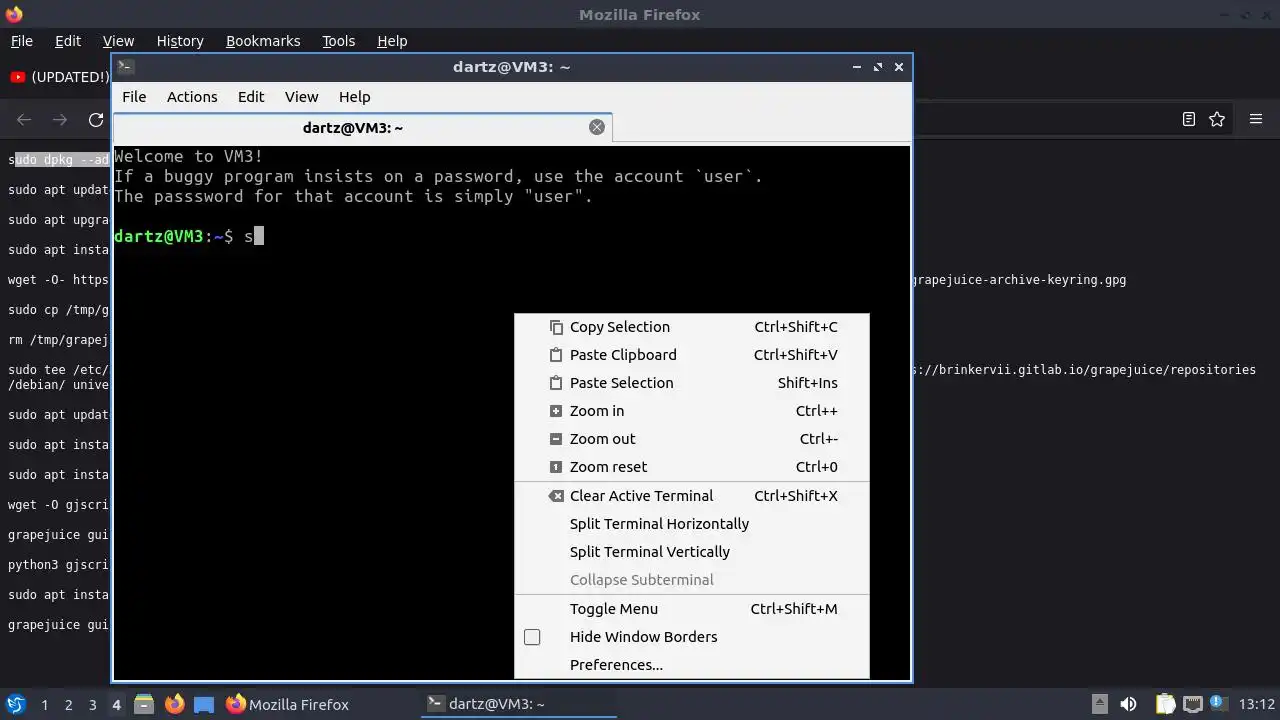Select Split Terminal Vertically

[692, 552]
